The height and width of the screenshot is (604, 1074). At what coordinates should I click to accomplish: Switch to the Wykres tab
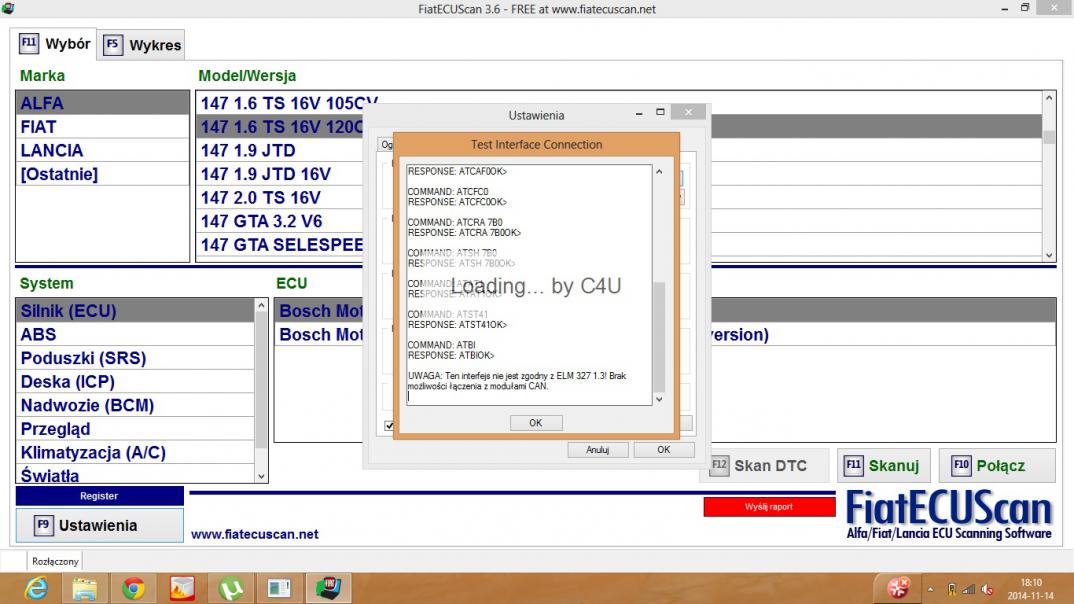coord(143,45)
